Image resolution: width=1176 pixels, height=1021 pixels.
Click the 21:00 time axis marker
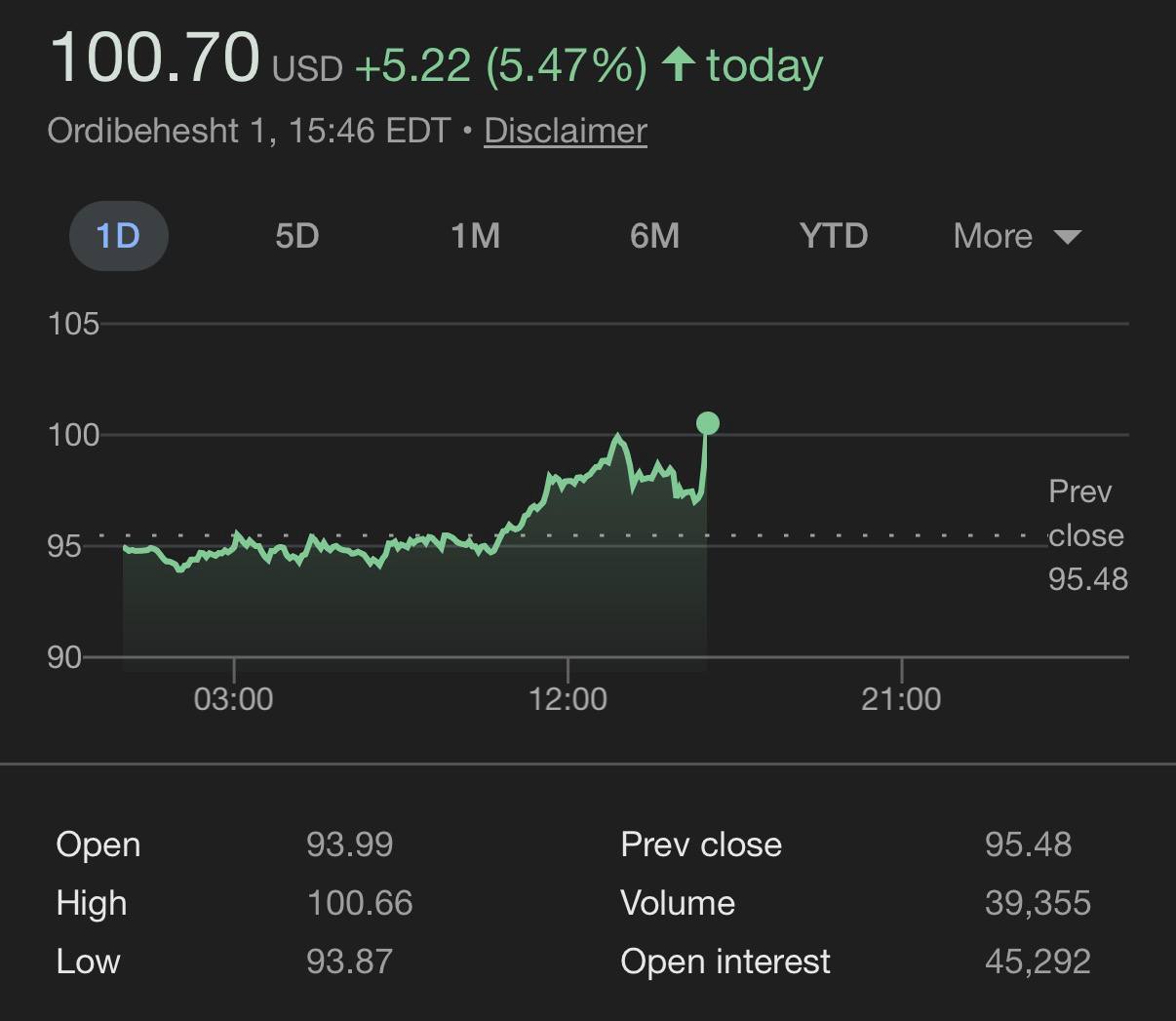pyautogui.click(x=901, y=698)
